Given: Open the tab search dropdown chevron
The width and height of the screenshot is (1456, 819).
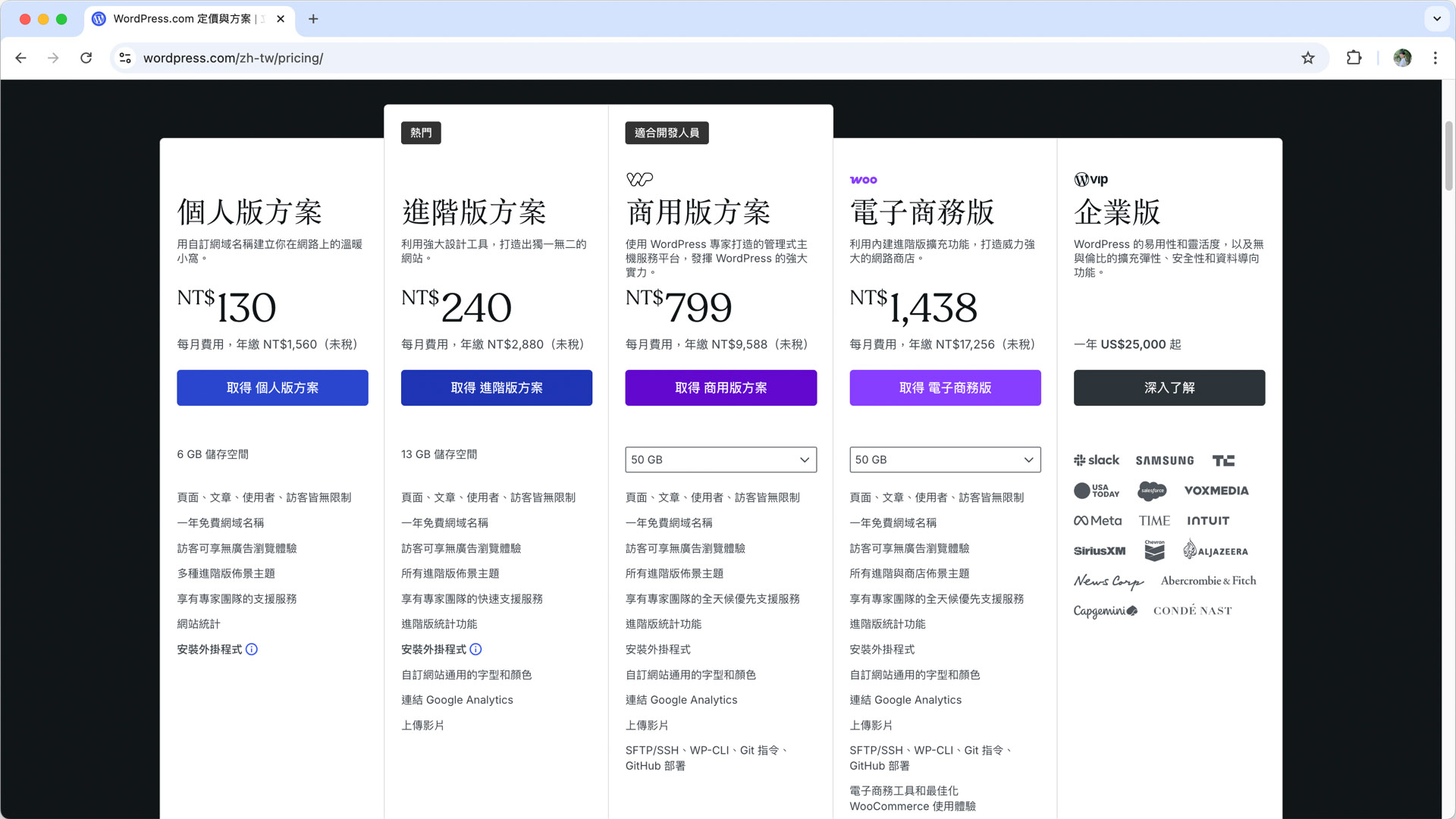Looking at the screenshot, I should coord(1436,19).
